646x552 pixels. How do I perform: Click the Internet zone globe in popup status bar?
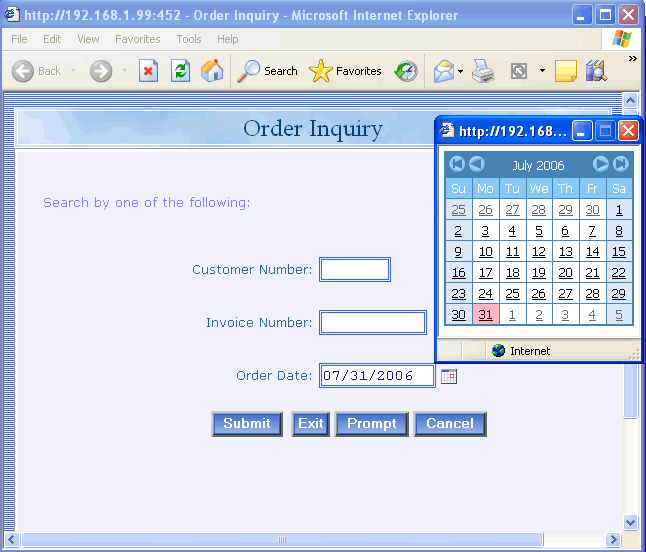(499, 351)
